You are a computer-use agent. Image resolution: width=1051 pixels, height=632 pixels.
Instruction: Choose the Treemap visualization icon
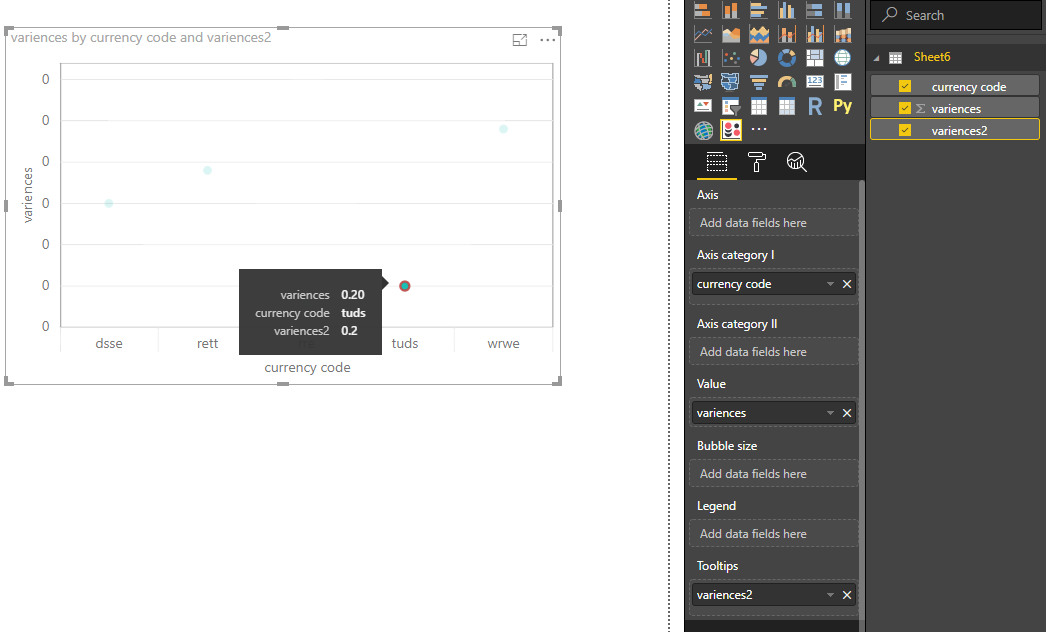click(x=815, y=58)
